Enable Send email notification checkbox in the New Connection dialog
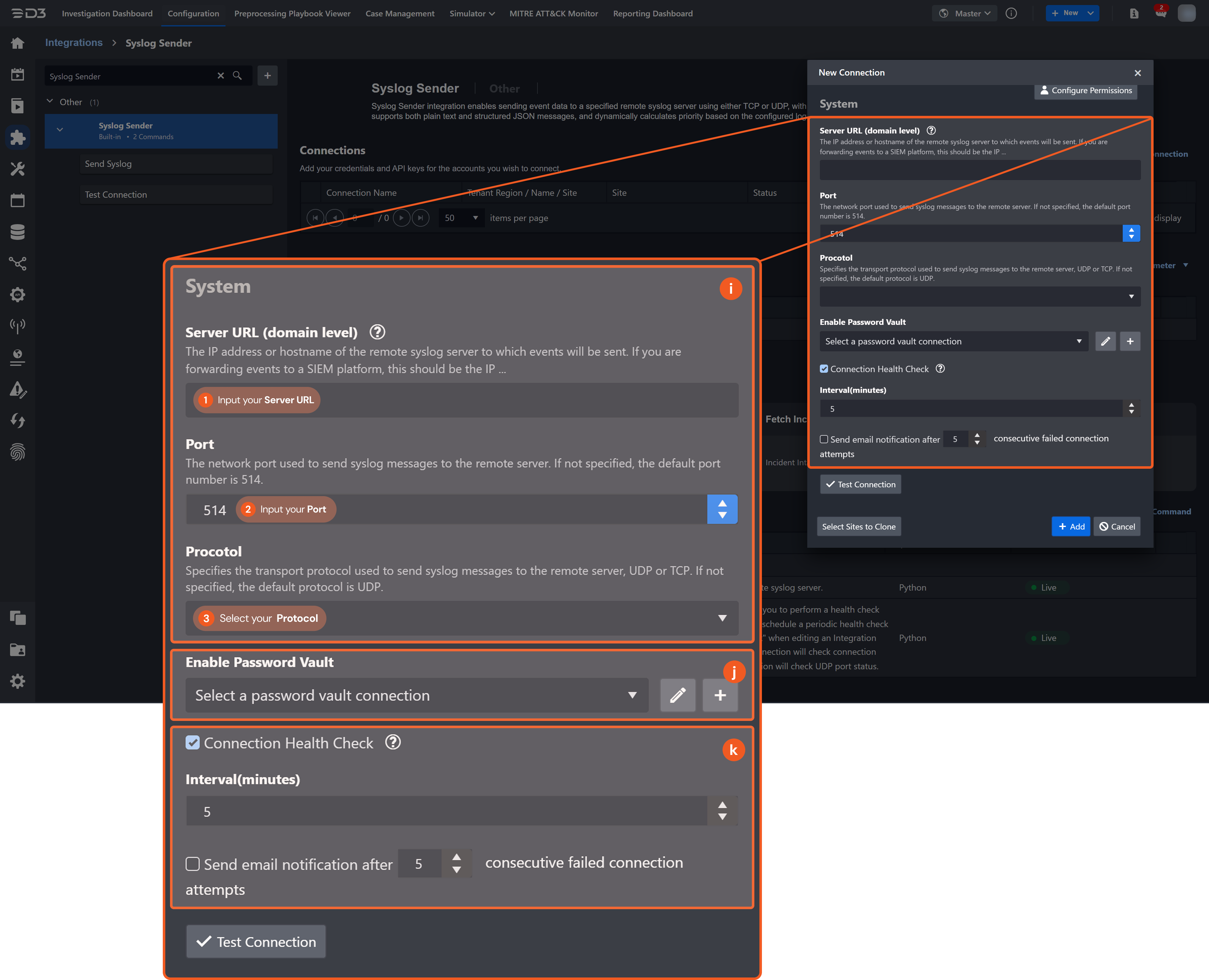This screenshot has width=1209, height=980. 824,439
